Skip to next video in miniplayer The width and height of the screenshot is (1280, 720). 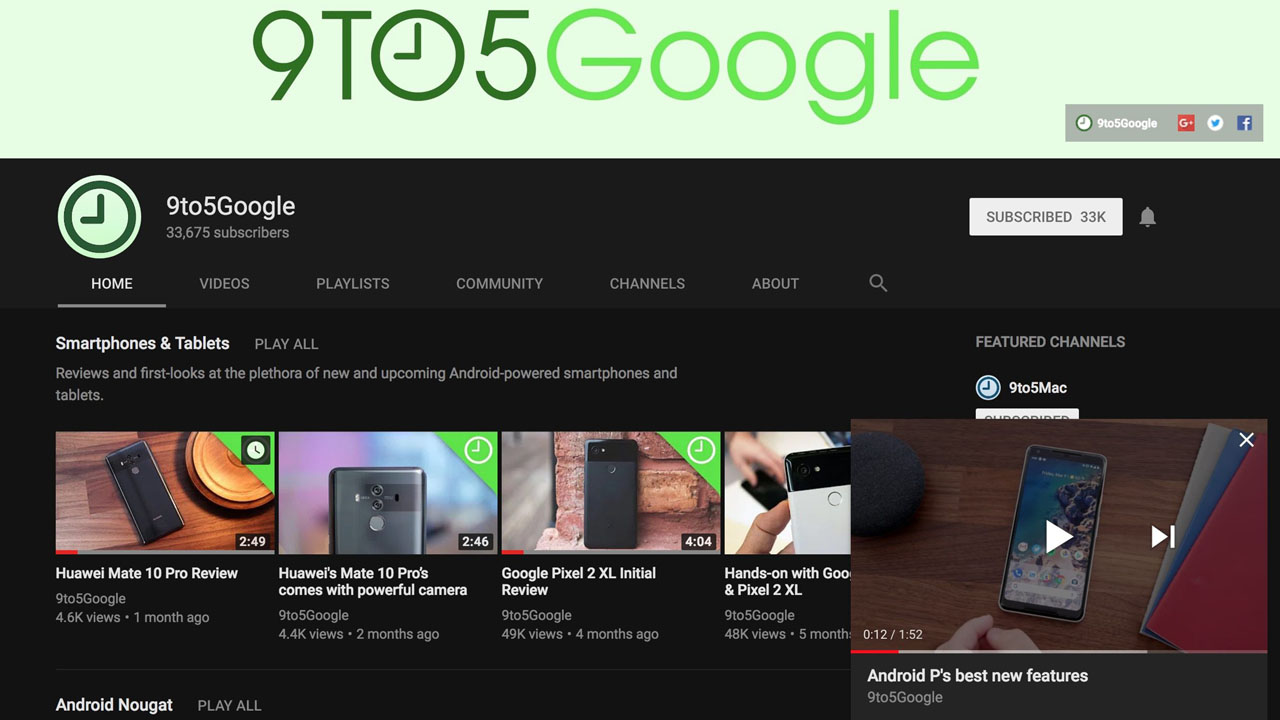[1162, 537]
